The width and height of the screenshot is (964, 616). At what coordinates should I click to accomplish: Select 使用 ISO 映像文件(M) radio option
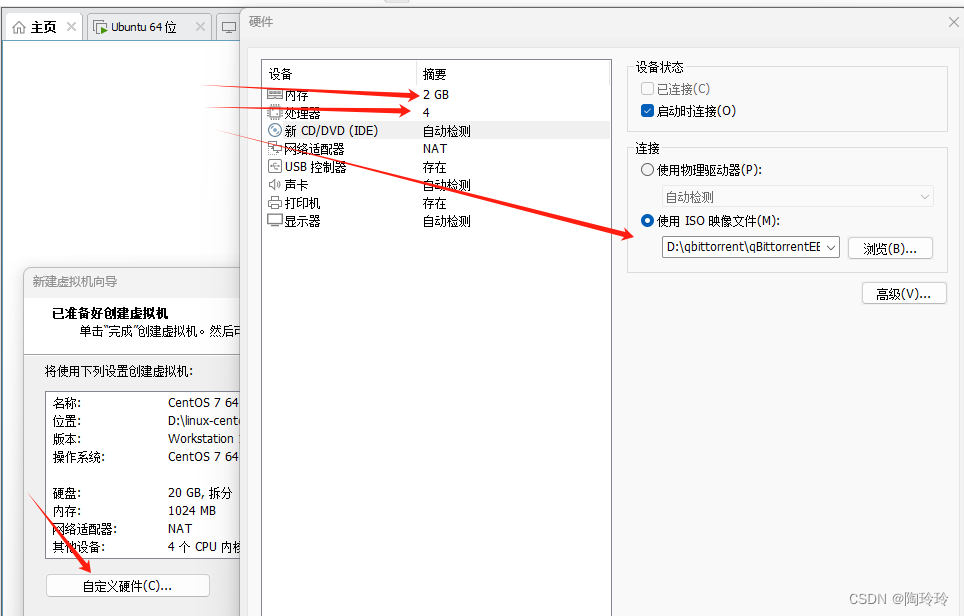647,220
